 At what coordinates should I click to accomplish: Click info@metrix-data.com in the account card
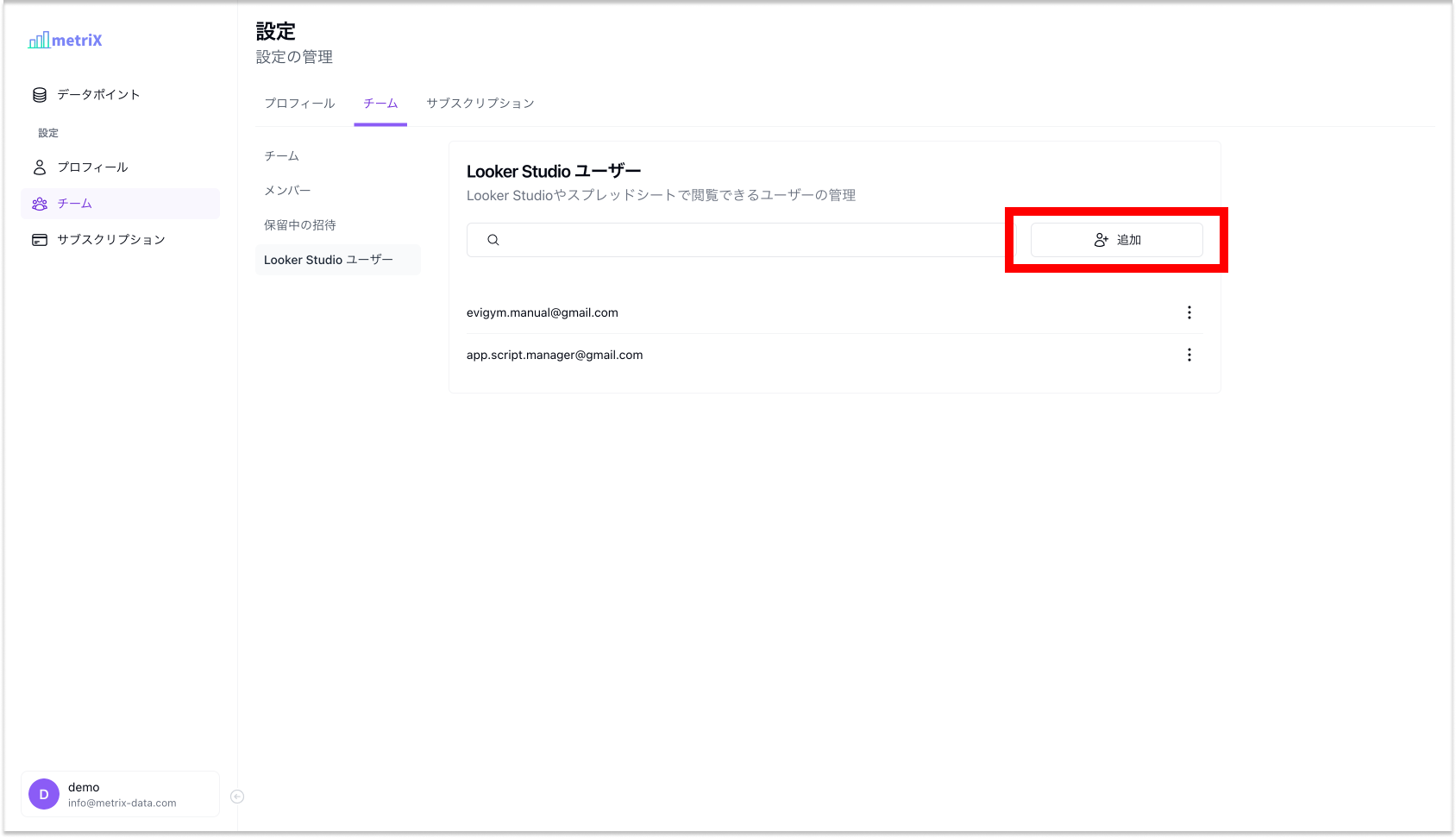[x=122, y=803]
